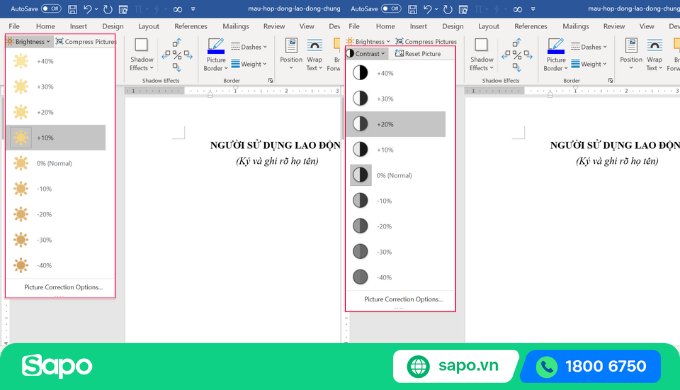680x390 pixels.
Task: Expand Dashes dropdown in left window
Action: pyautogui.click(x=249, y=47)
